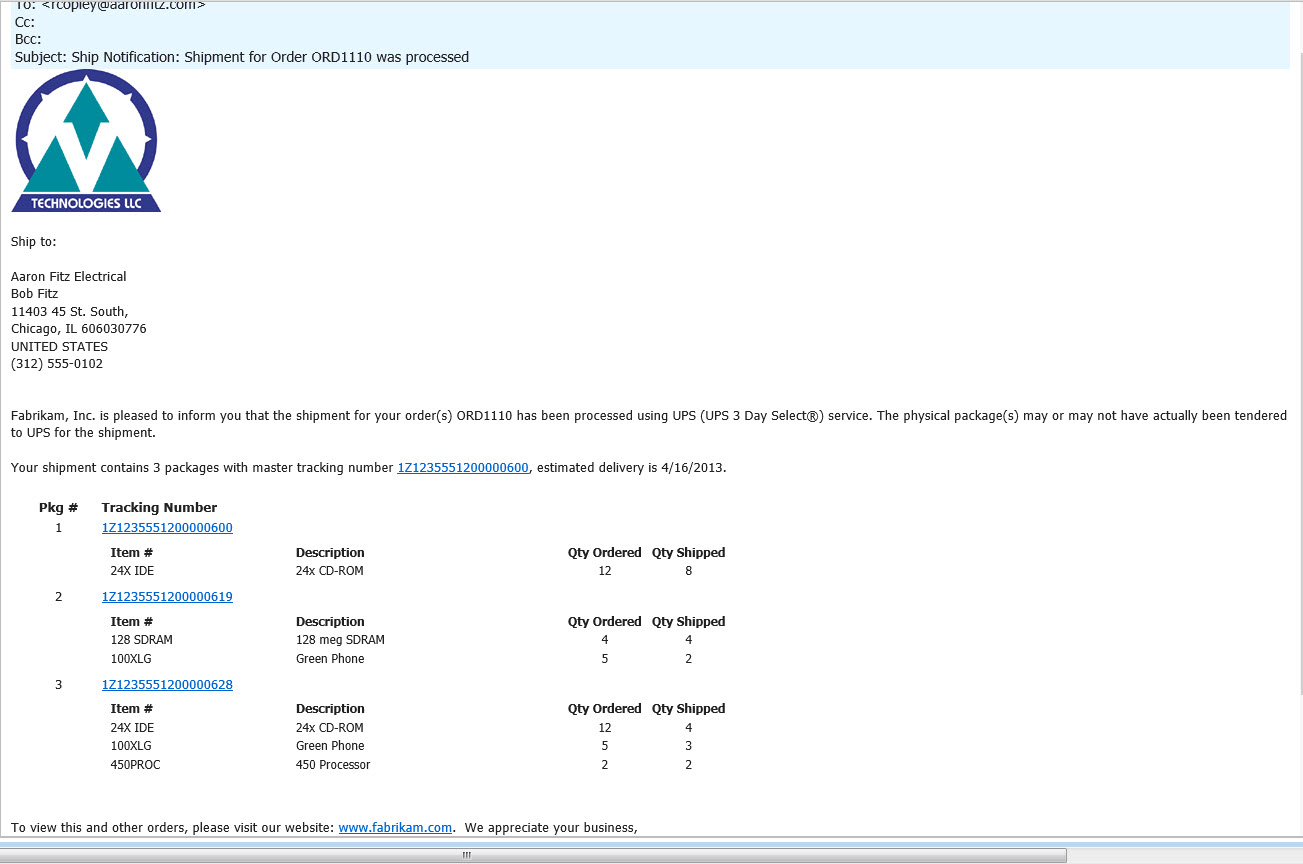The image size is (1303, 864).
Task: Click the email Subject line text
Action: (242, 57)
